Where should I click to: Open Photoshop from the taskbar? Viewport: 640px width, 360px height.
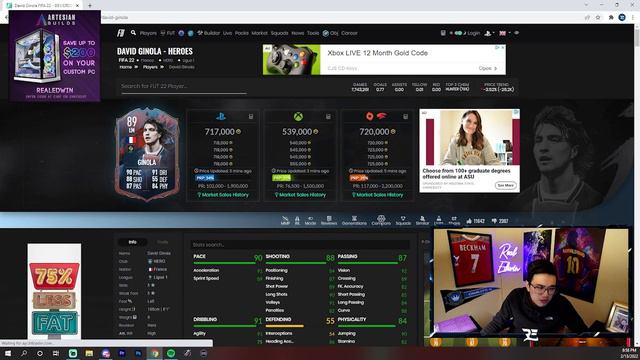tap(138, 353)
